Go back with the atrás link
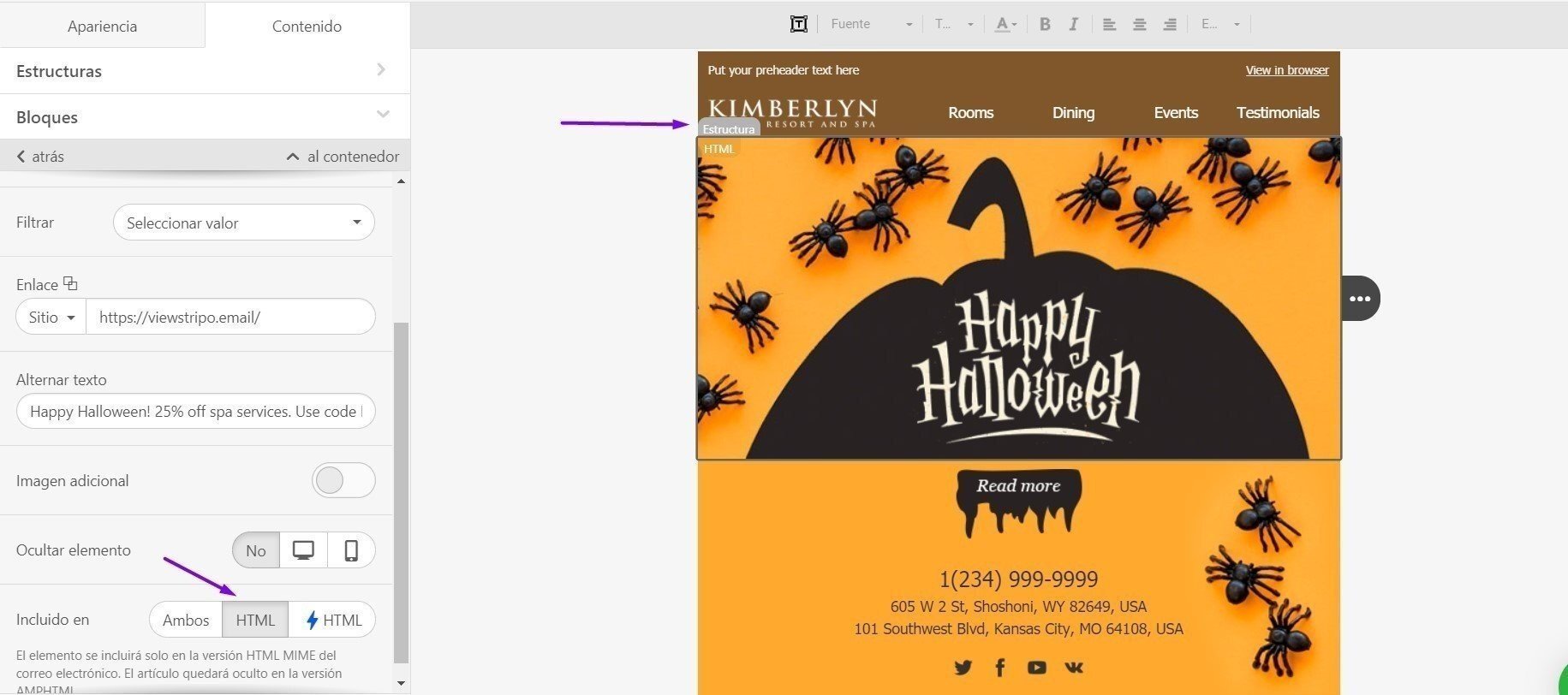1568x695 pixels. click(x=40, y=156)
